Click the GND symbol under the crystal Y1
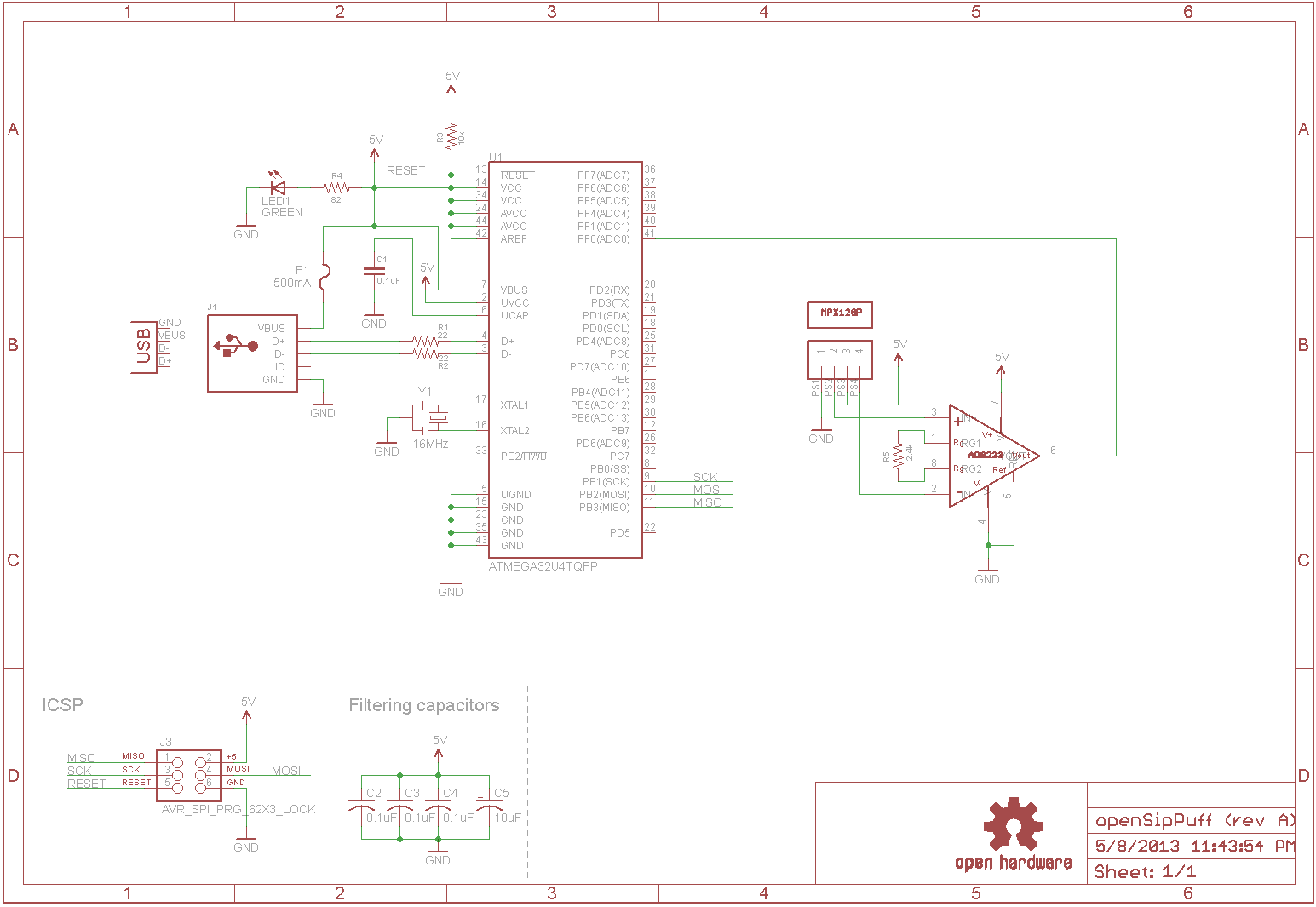The width and height of the screenshot is (1316, 907). point(387,447)
